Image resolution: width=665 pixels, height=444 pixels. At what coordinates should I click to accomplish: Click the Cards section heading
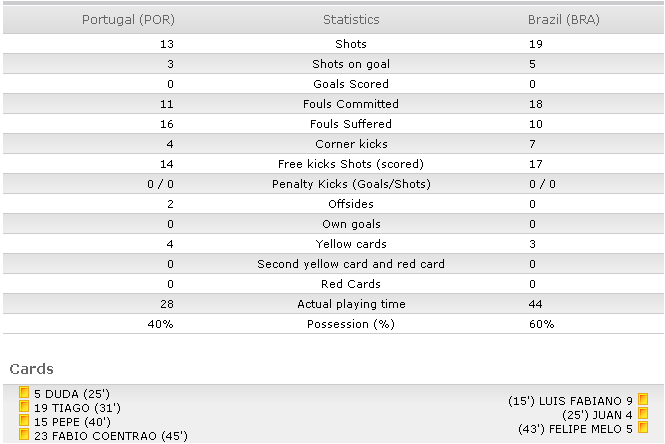coord(32,369)
